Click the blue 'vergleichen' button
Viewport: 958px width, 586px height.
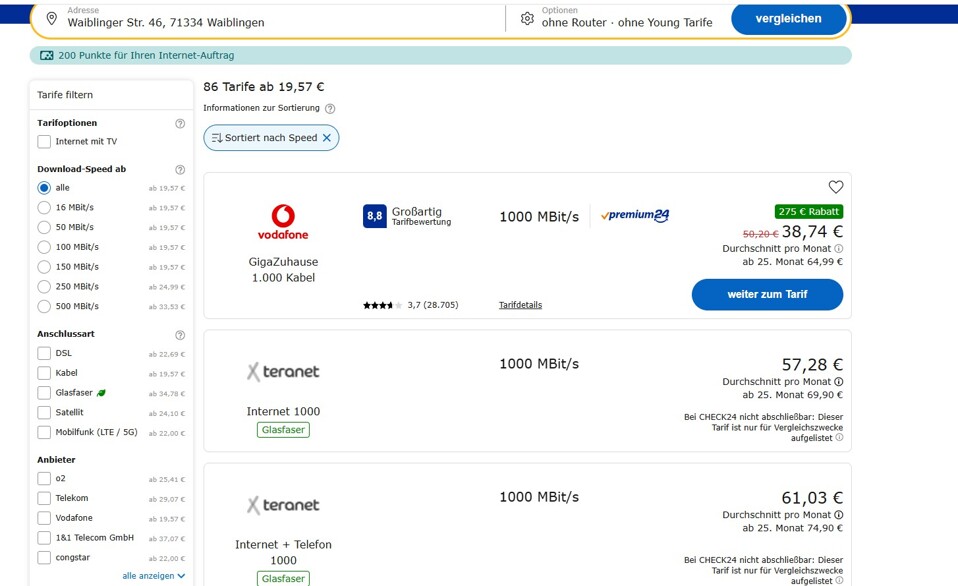click(x=788, y=19)
